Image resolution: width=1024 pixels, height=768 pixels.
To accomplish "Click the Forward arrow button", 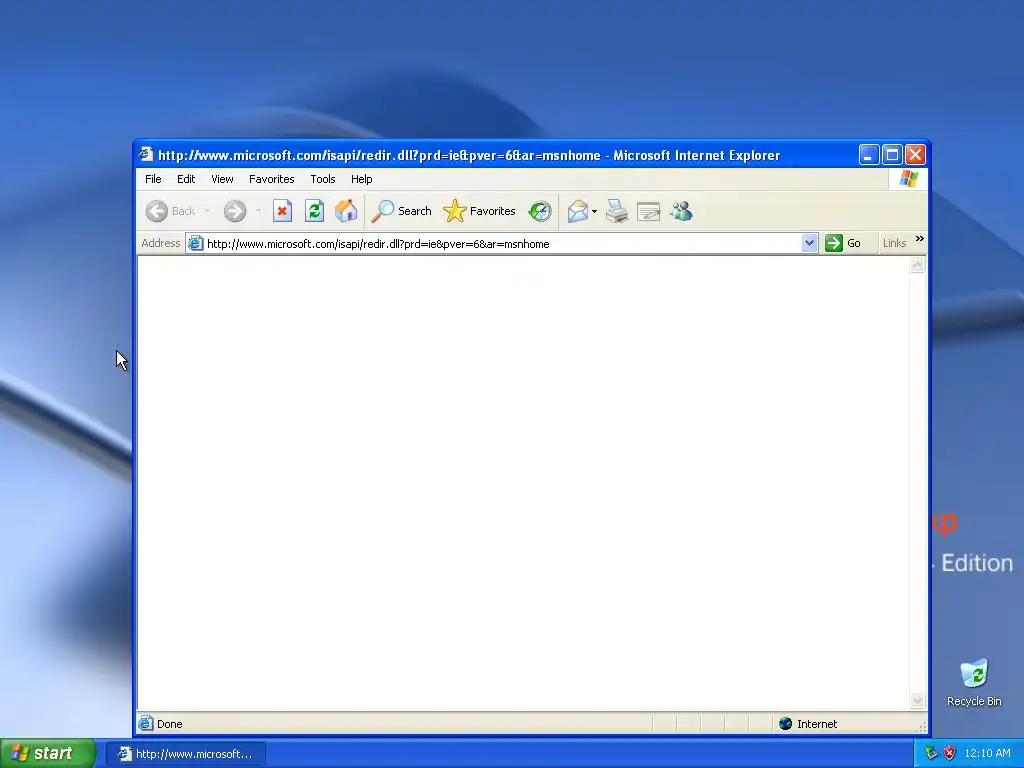I will click(234, 211).
